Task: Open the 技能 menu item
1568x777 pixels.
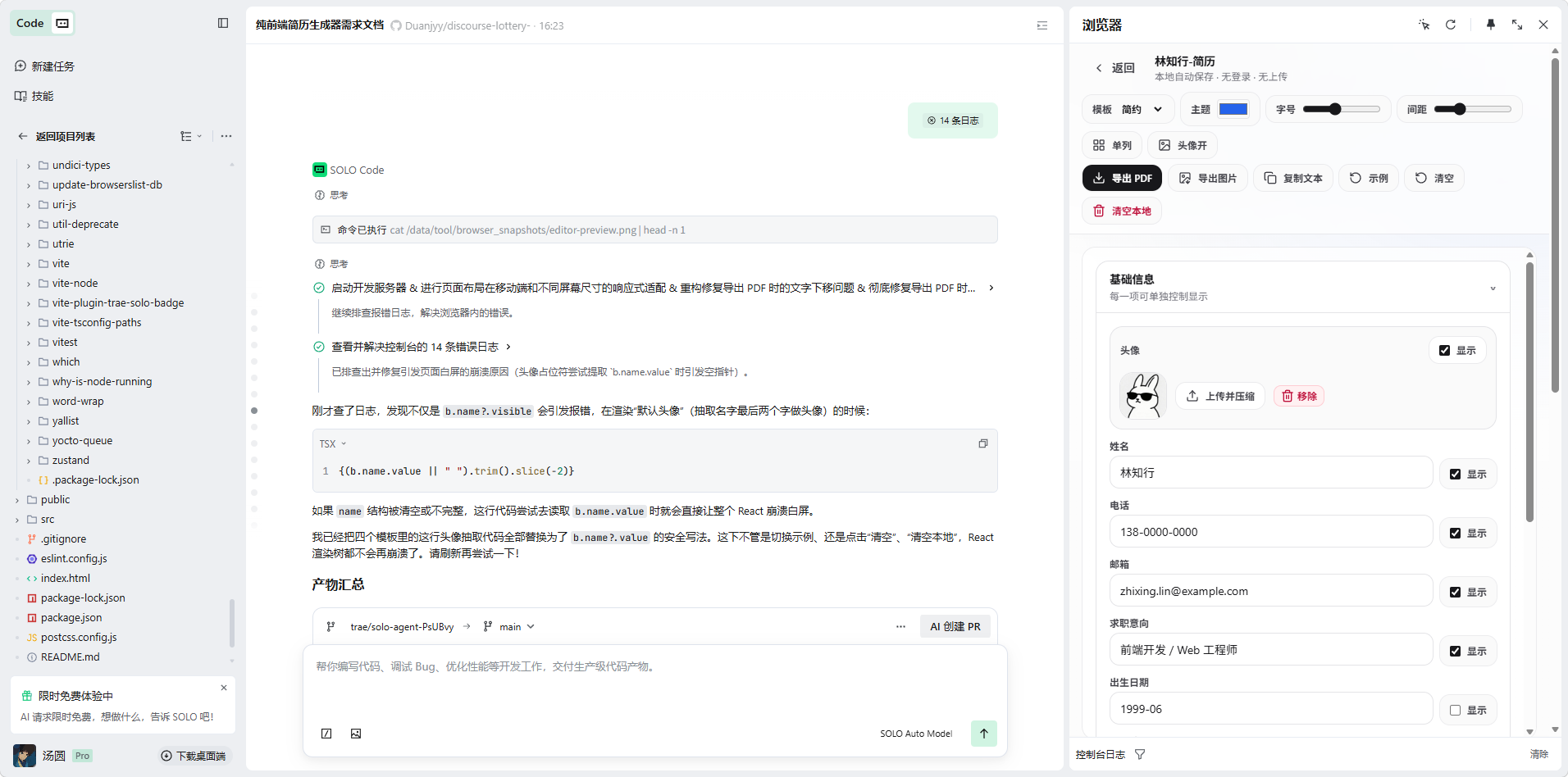Action: tap(42, 96)
